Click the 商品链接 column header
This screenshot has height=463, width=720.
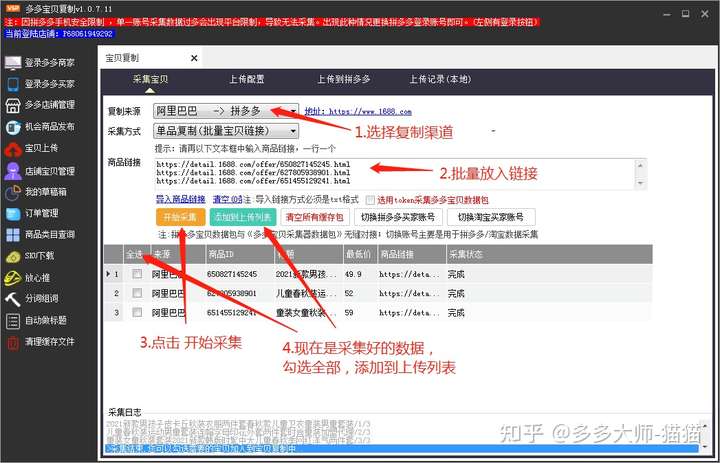411,254
